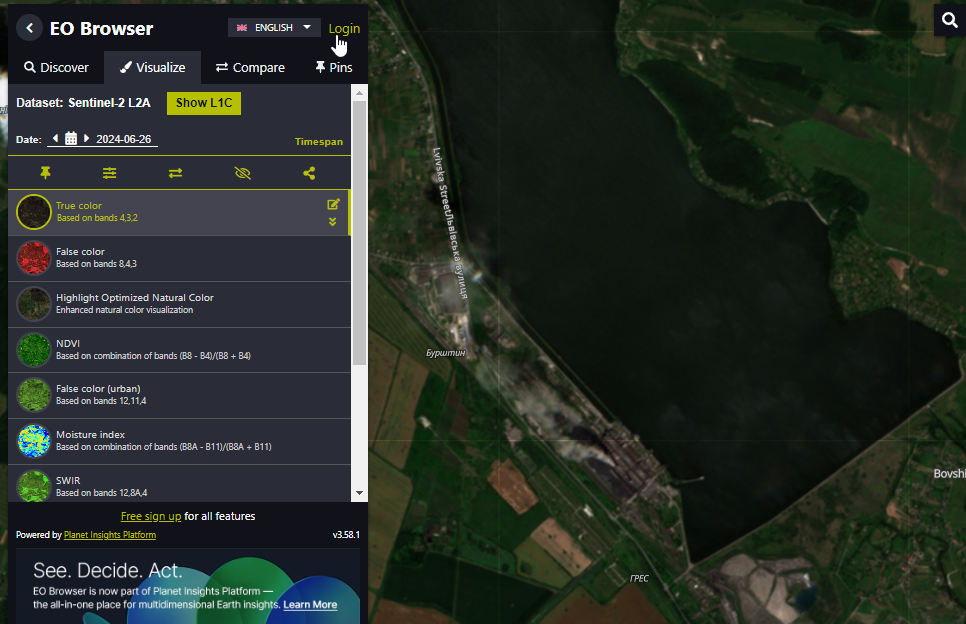This screenshot has height=624, width=966.
Task: Select the Moisture index thumbnail
Action: [x=34, y=440]
